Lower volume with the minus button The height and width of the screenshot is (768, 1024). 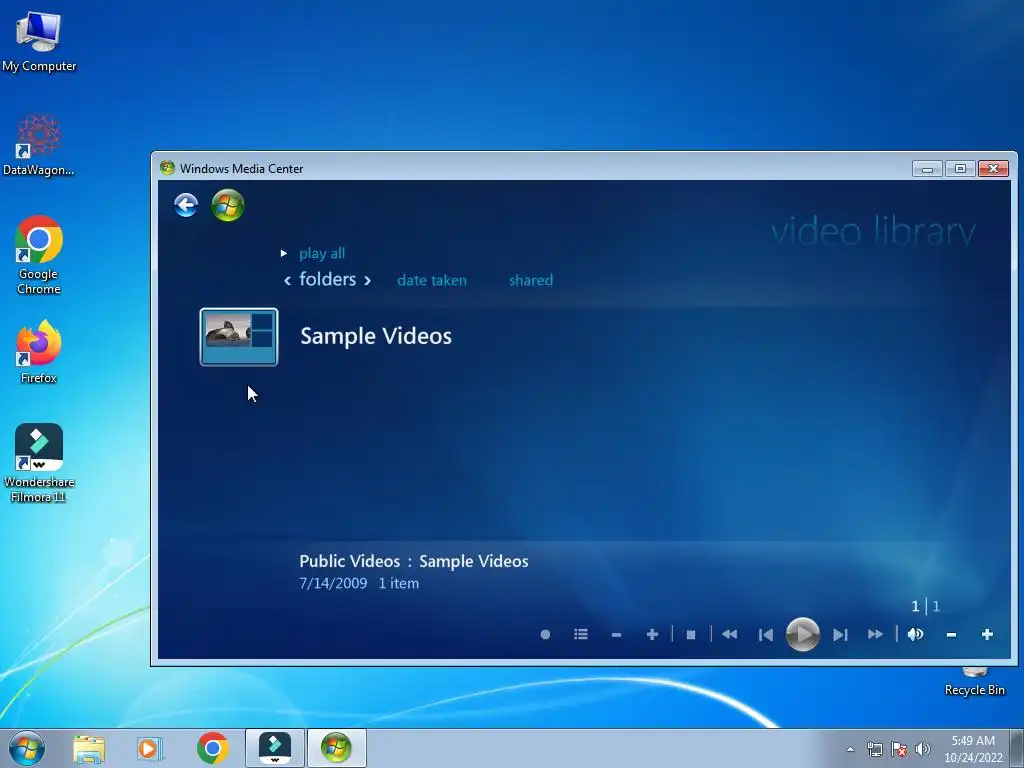click(x=952, y=635)
